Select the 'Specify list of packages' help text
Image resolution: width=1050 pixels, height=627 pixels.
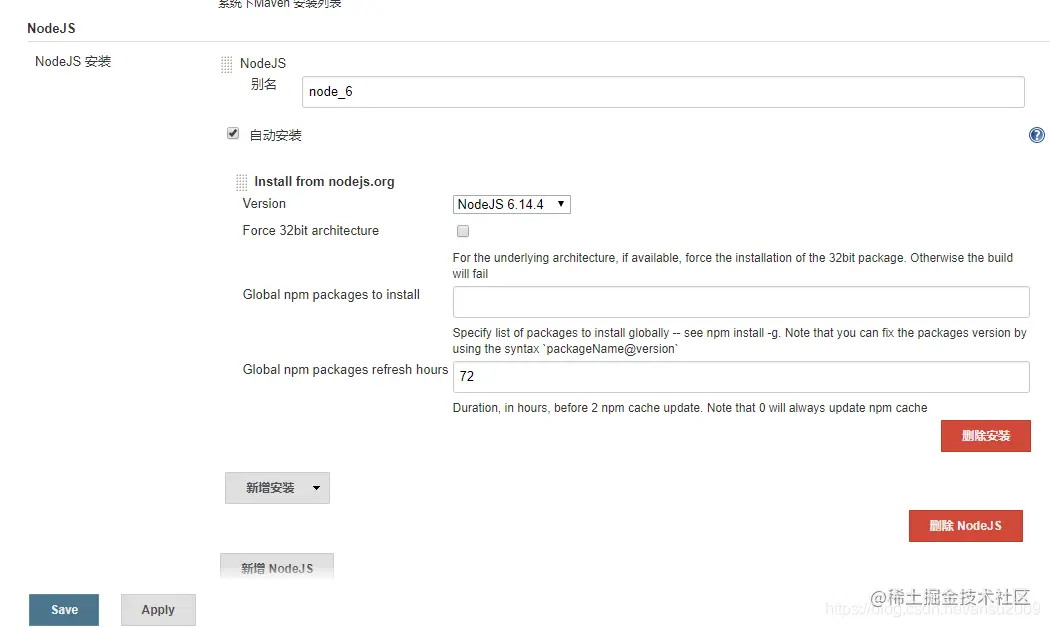point(739,341)
